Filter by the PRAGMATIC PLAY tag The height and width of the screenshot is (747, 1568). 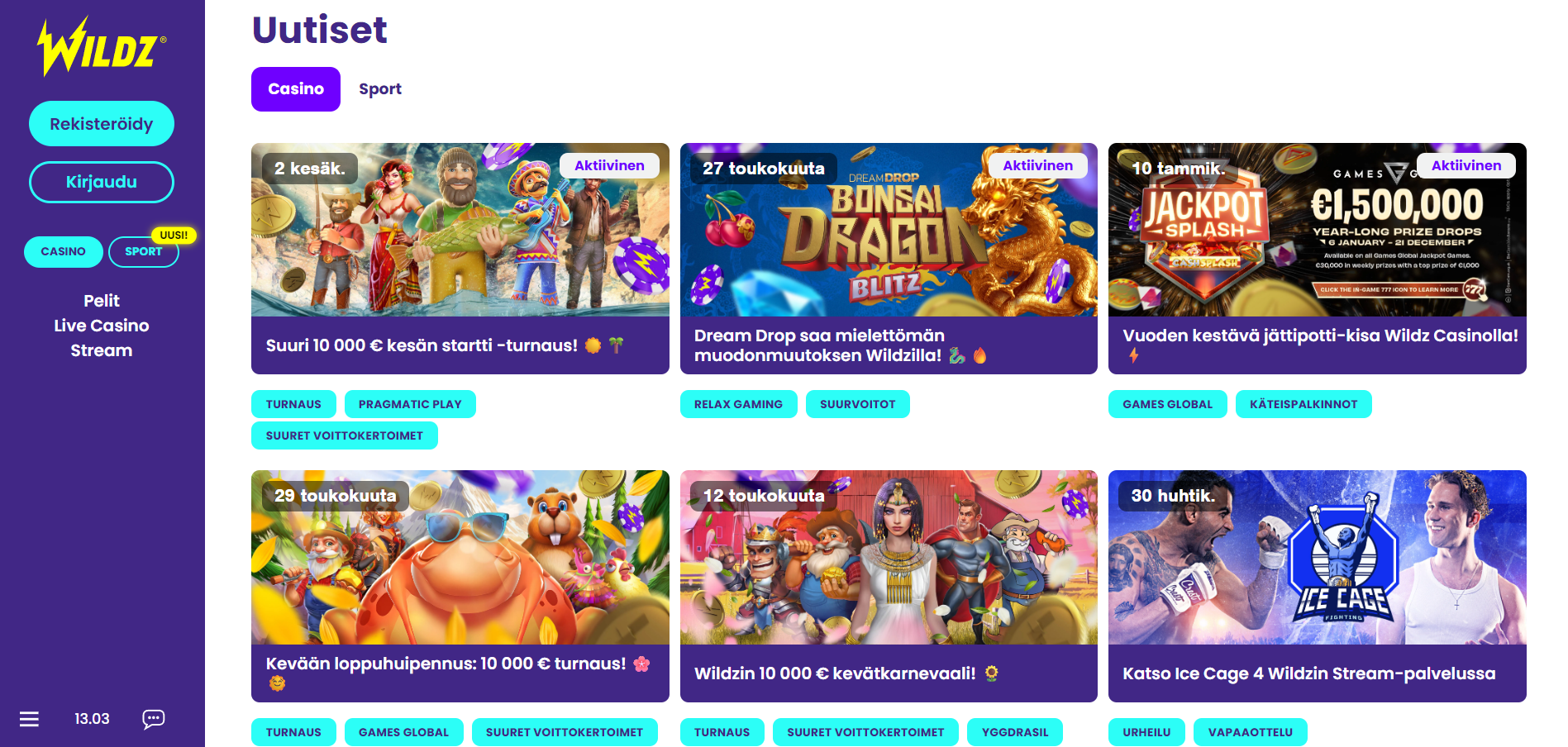[x=410, y=404]
